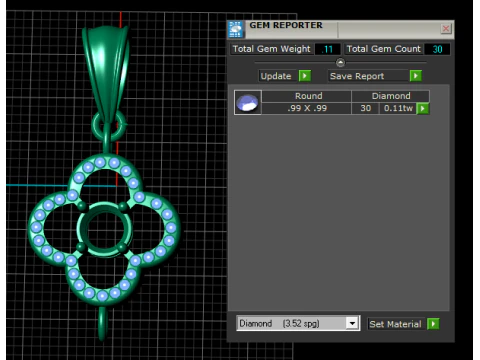The width and height of the screenshot is (480, 360).
Task: Click the 0.11tw total weight cell
Action: (x=398, y=108)
